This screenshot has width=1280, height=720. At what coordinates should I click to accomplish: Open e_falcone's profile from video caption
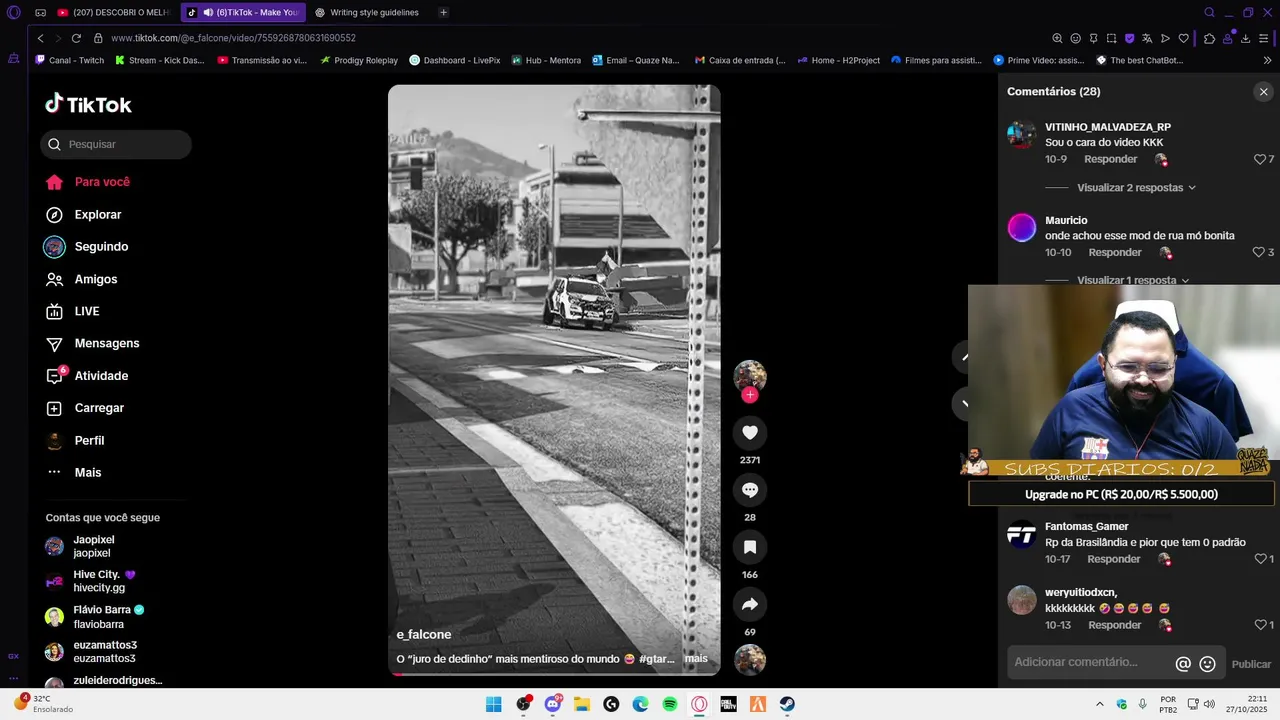(x=424, y=635)
